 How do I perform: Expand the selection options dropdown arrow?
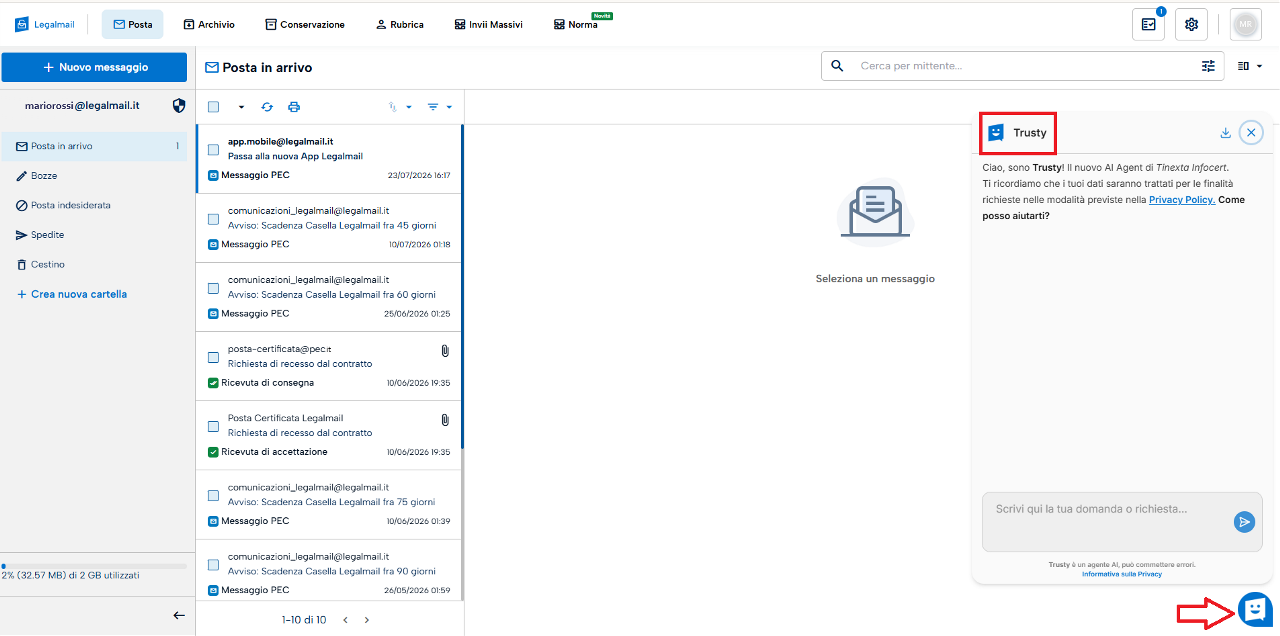(x=241, y=107)
